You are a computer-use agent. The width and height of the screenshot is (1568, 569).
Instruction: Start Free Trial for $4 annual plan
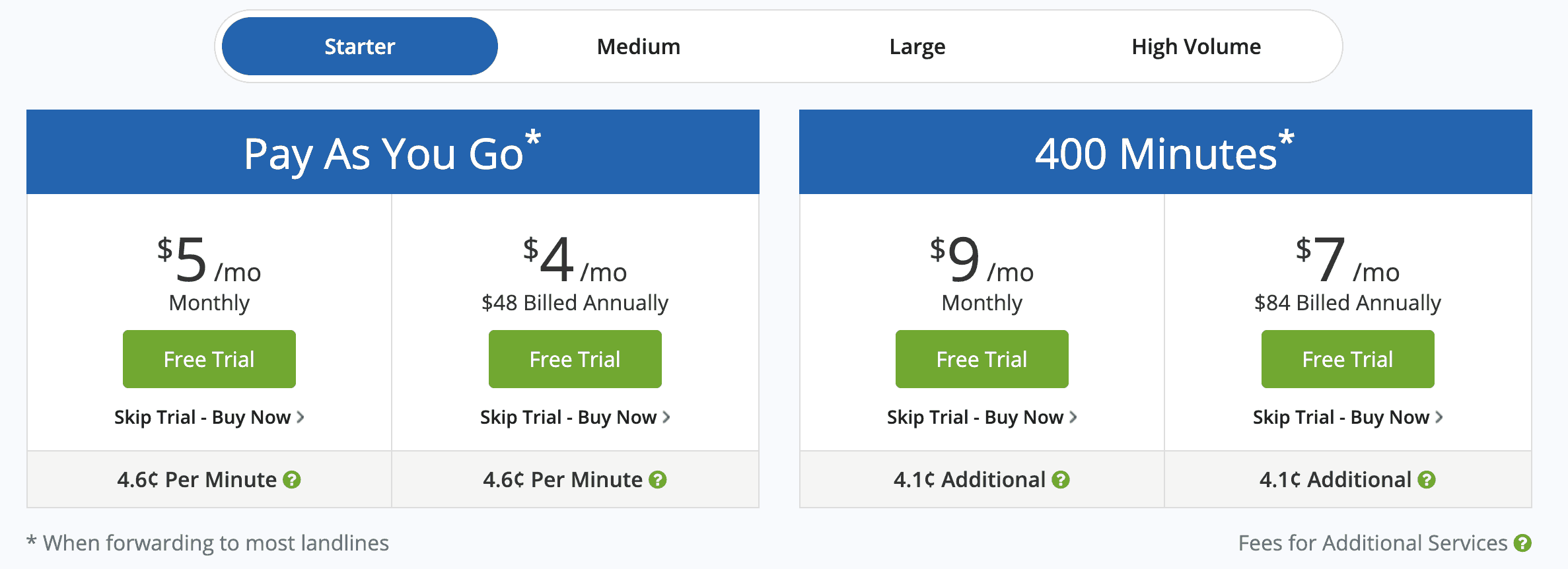(574, 358)
